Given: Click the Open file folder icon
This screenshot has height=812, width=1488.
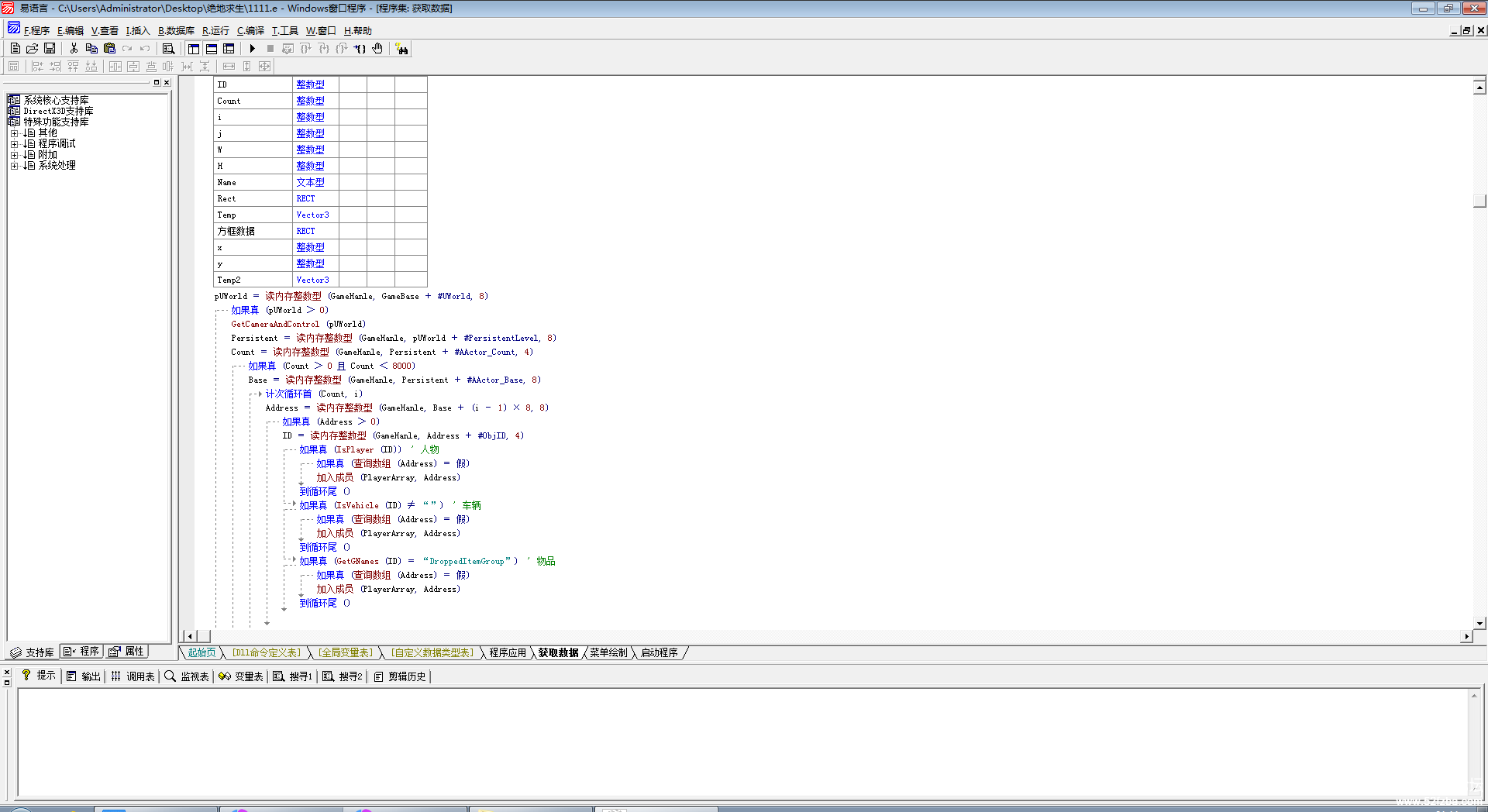Looking at the screenshot, I should pyautogui.click(x=33, y=49).
